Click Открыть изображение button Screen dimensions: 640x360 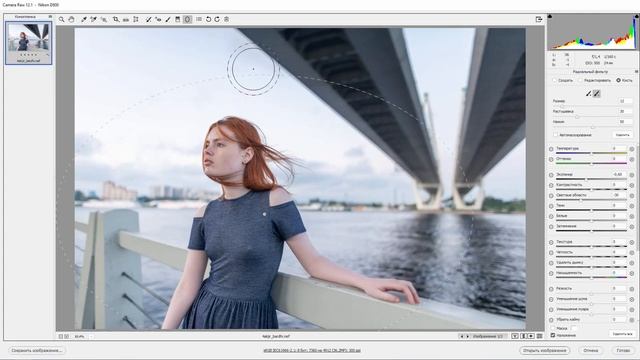(x=544, y=350)
